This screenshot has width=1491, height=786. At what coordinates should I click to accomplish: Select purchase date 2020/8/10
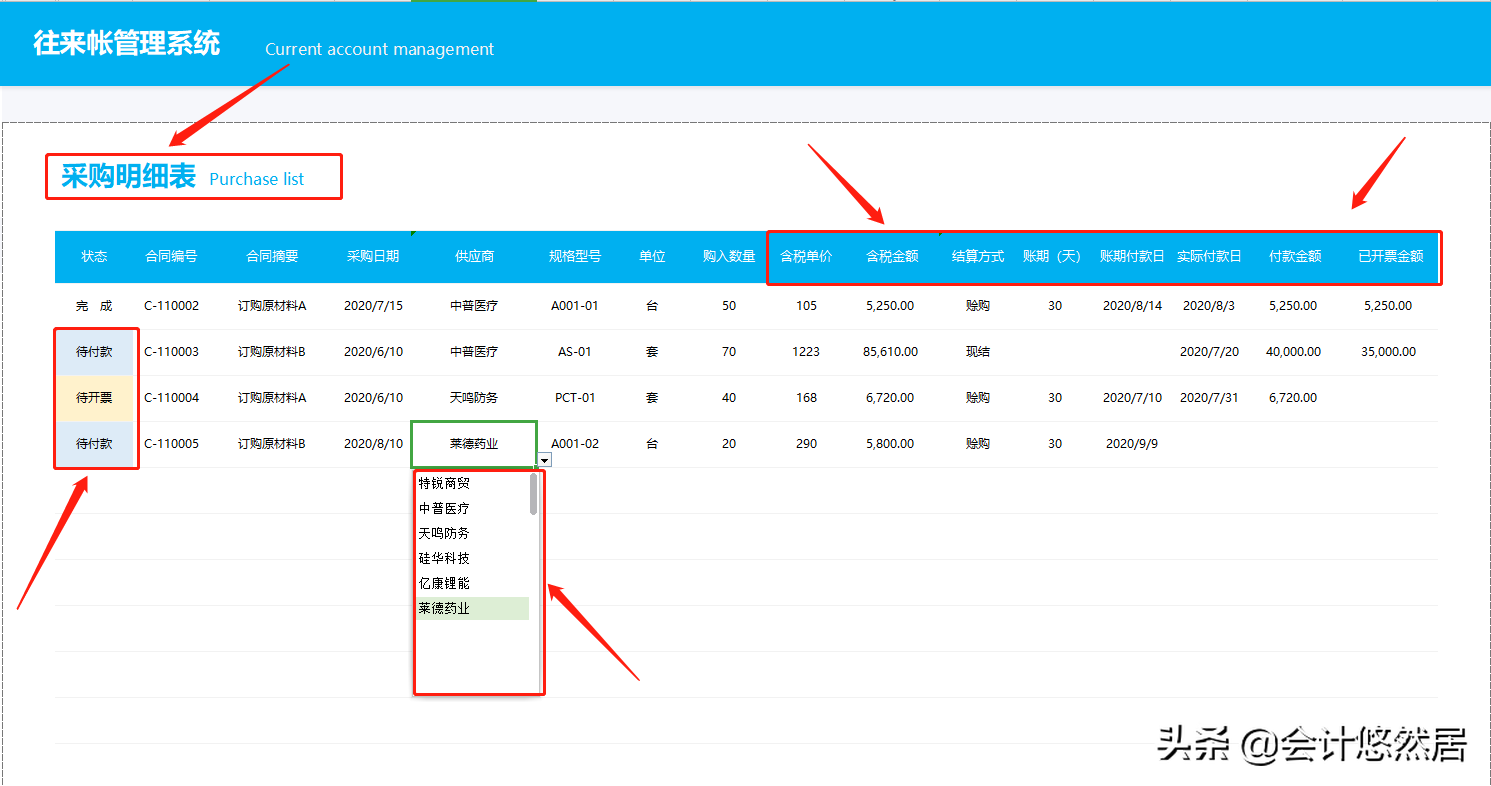tap(373, 444)
